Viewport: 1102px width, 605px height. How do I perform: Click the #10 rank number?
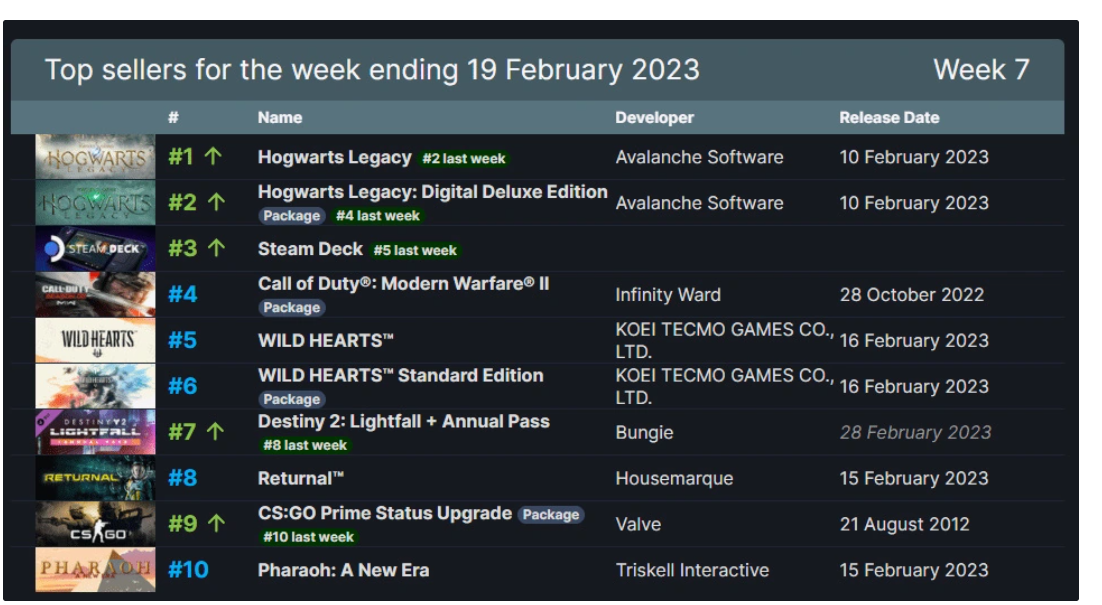tap(188, 569)
